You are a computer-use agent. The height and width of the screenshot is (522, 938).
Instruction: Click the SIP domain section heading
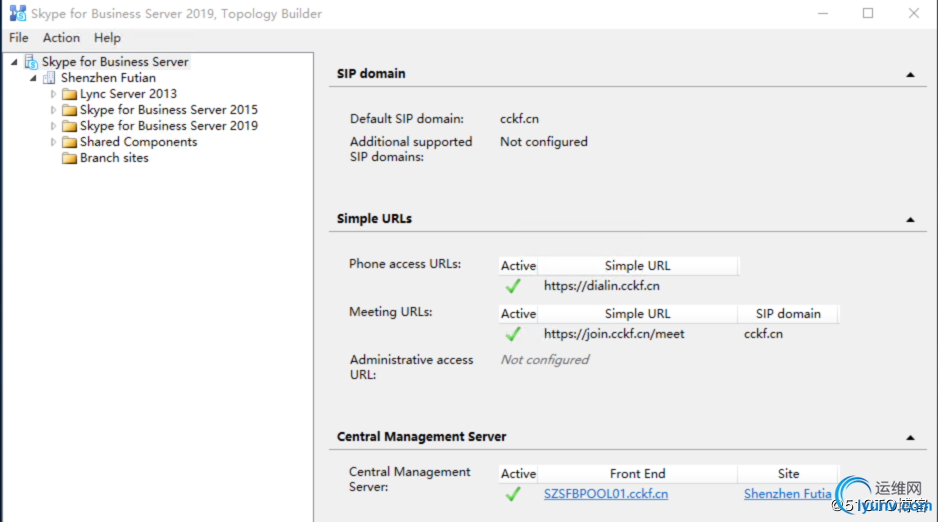pyautogui.click(x=371, y=74)
